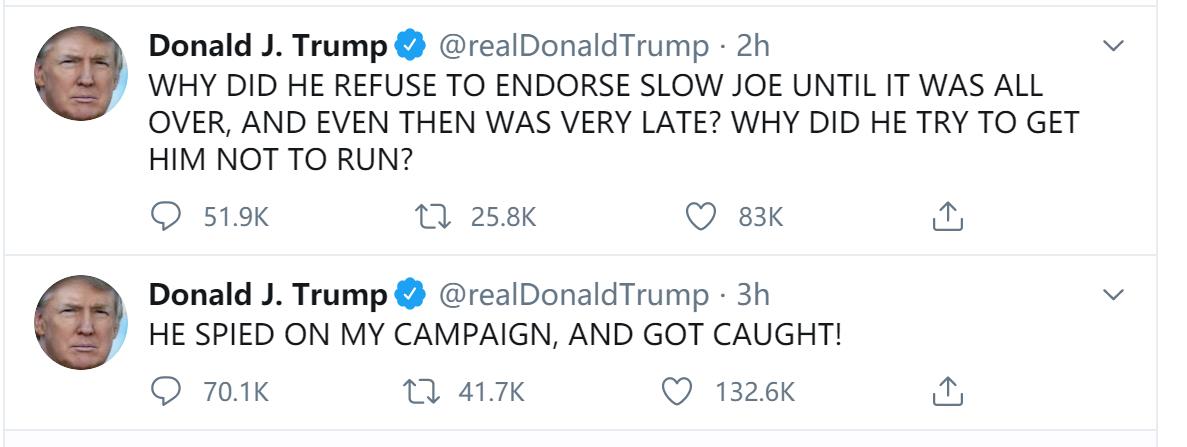Click @realDonaldTrump handle on 3h tweet
1187x447 pixels.
pos(573,295)
